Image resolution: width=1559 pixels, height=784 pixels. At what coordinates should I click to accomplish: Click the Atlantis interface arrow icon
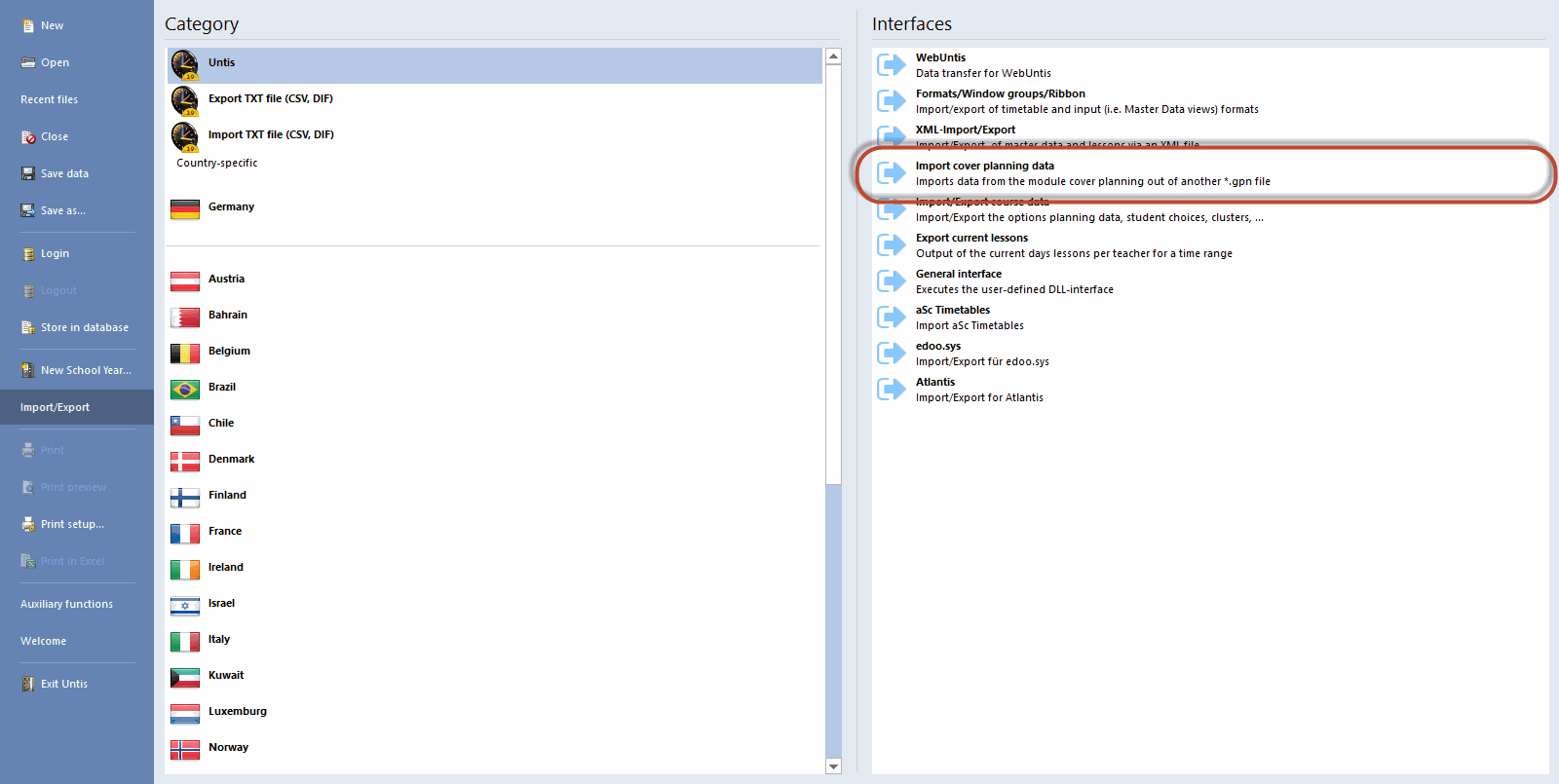click(x=892, y=390)
